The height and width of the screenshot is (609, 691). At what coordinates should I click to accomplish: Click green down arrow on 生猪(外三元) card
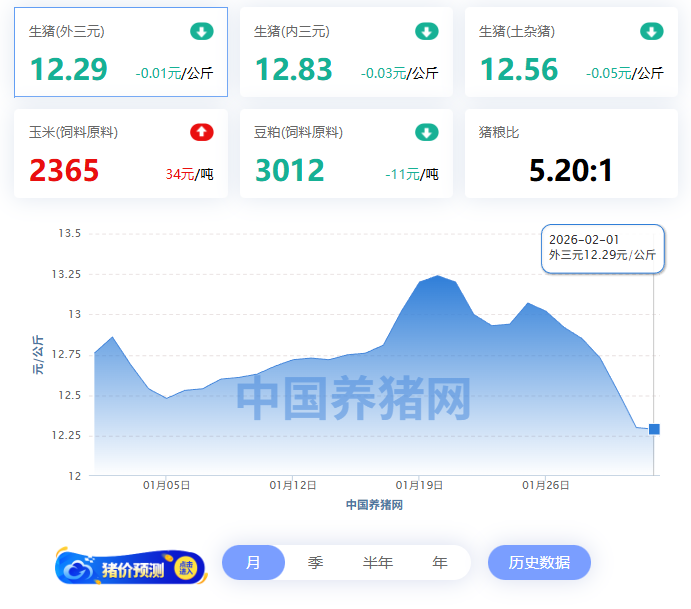coord(202,32)
